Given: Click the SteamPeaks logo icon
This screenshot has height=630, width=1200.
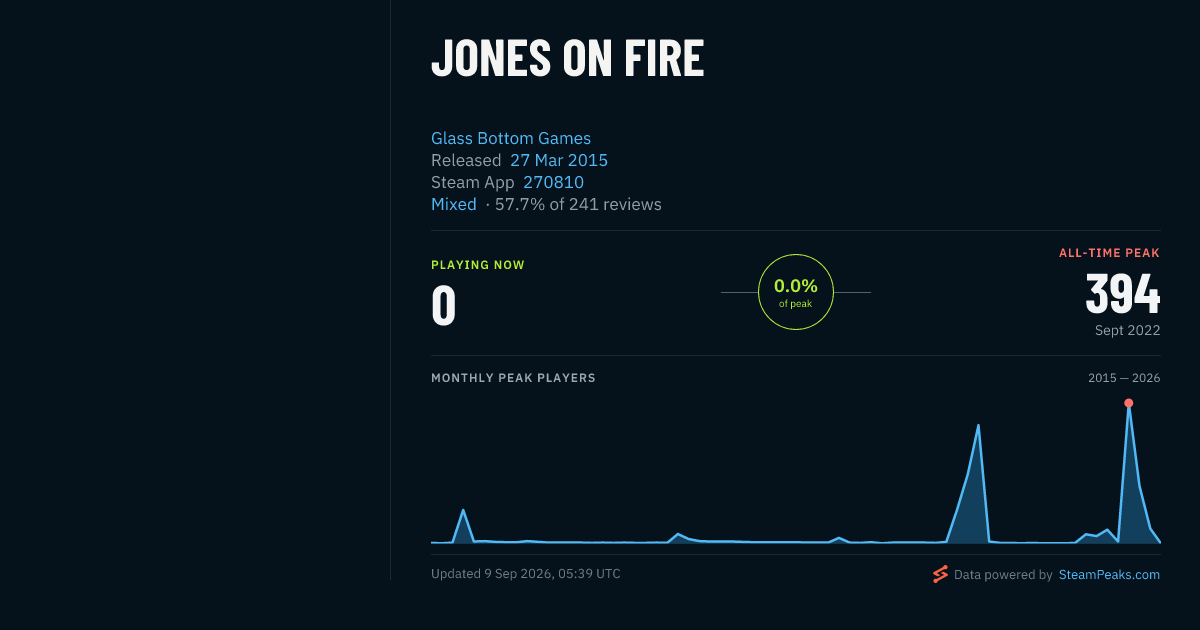Looking at the screenshot, I should (940, 574).
